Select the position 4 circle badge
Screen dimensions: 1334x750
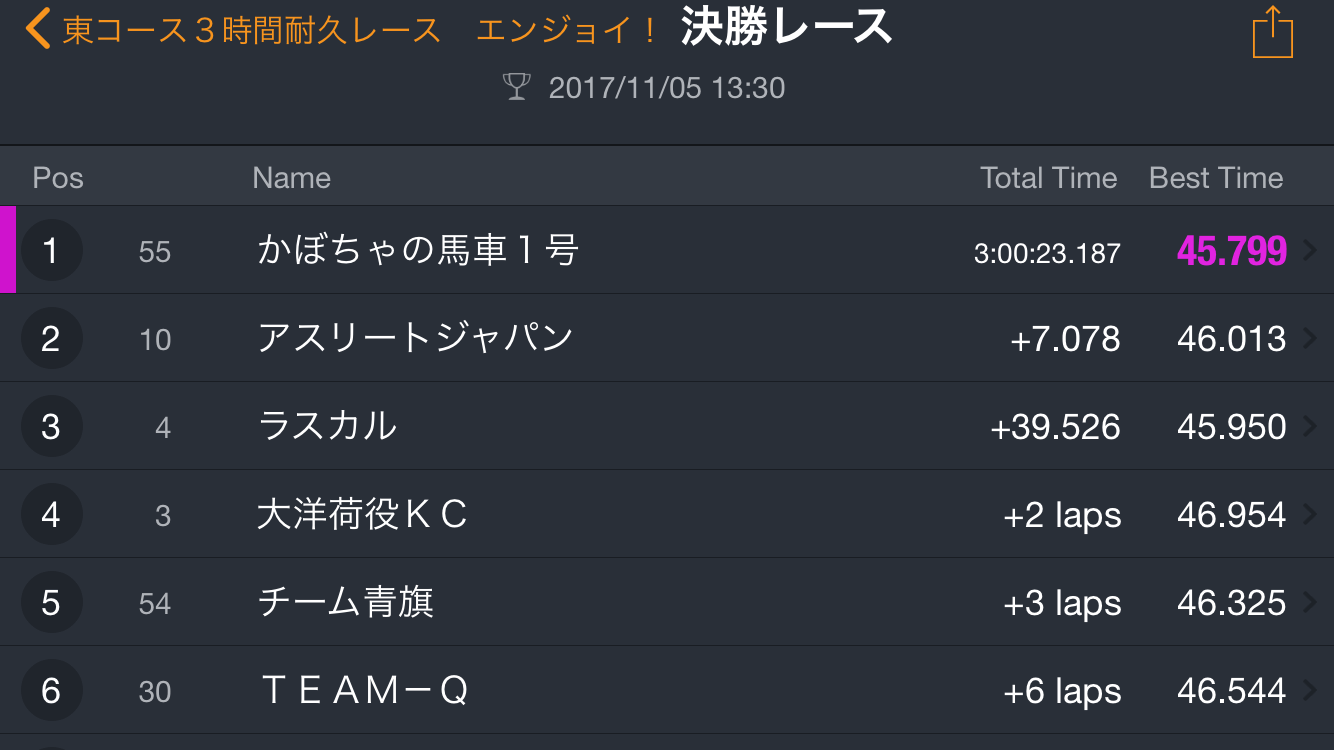[51, 514]
